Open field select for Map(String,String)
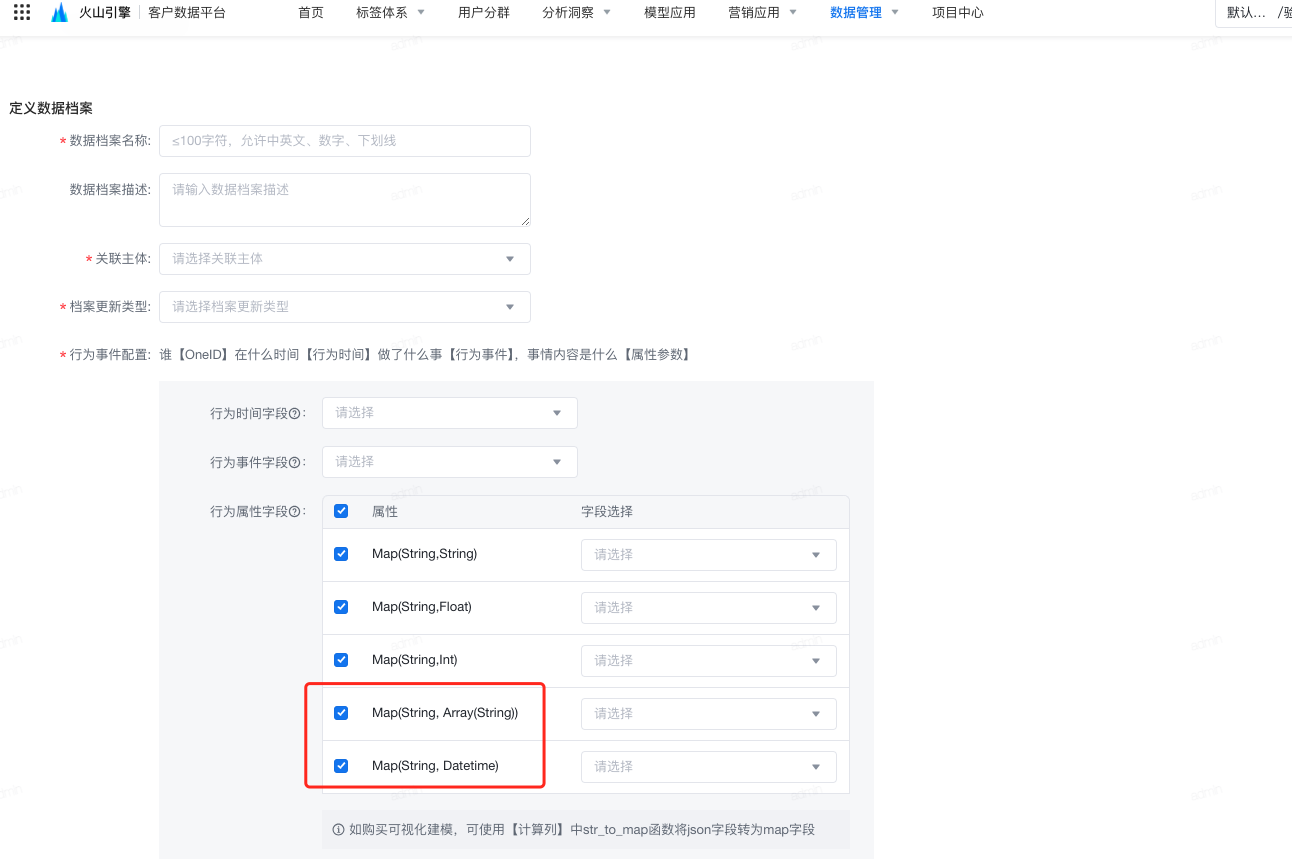 (x=709, y=555)
